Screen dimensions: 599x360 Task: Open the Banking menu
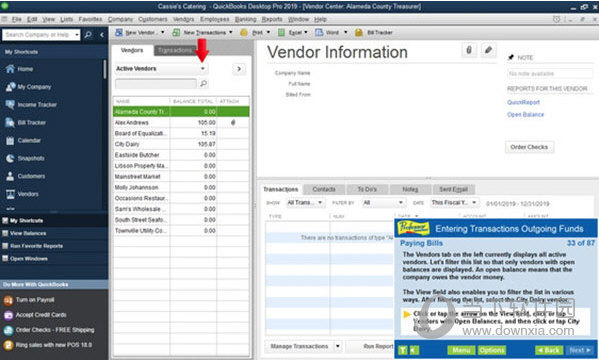click(246, 19)
